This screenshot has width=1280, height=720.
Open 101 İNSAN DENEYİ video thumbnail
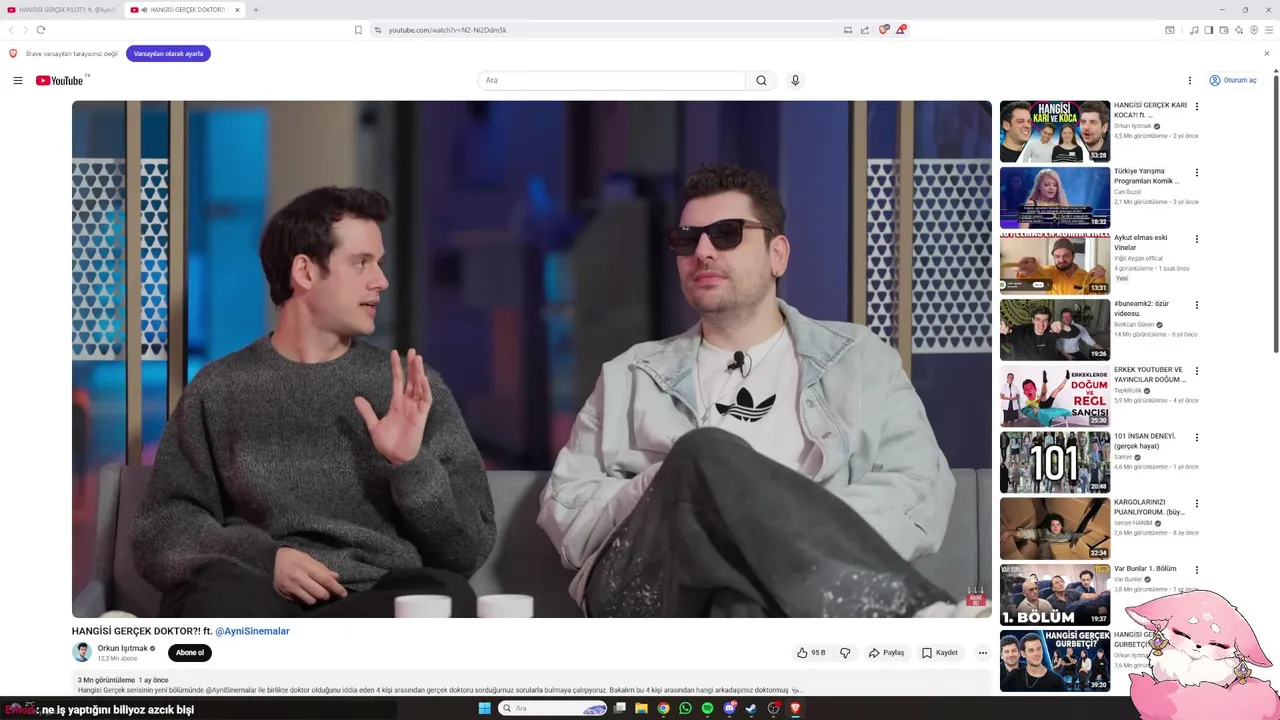pos(1055,462)
